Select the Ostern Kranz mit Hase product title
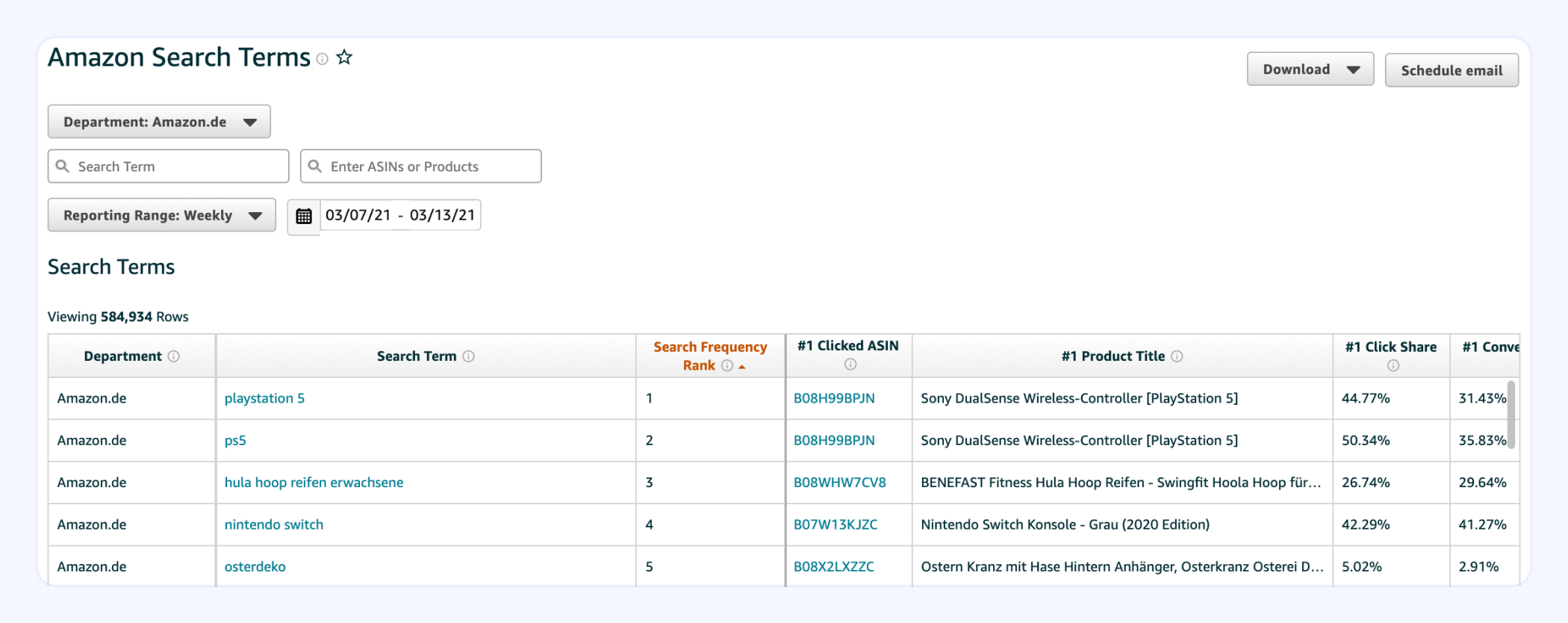This screenshot has width=1568, height=623. coord(1122,566)
